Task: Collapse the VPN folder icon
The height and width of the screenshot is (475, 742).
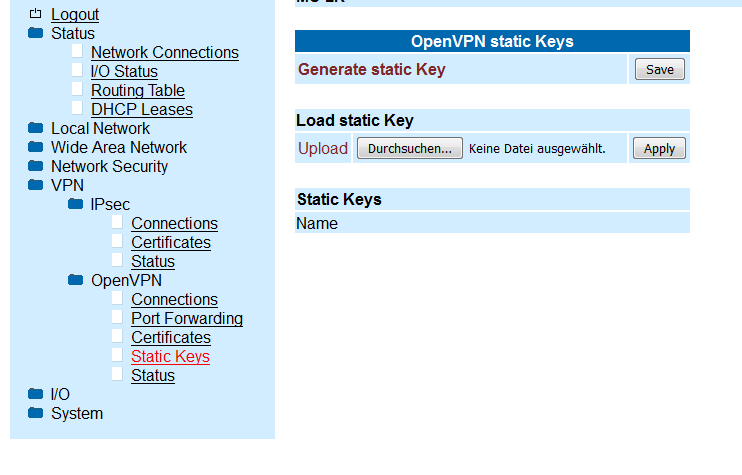Action: (35, 185)
